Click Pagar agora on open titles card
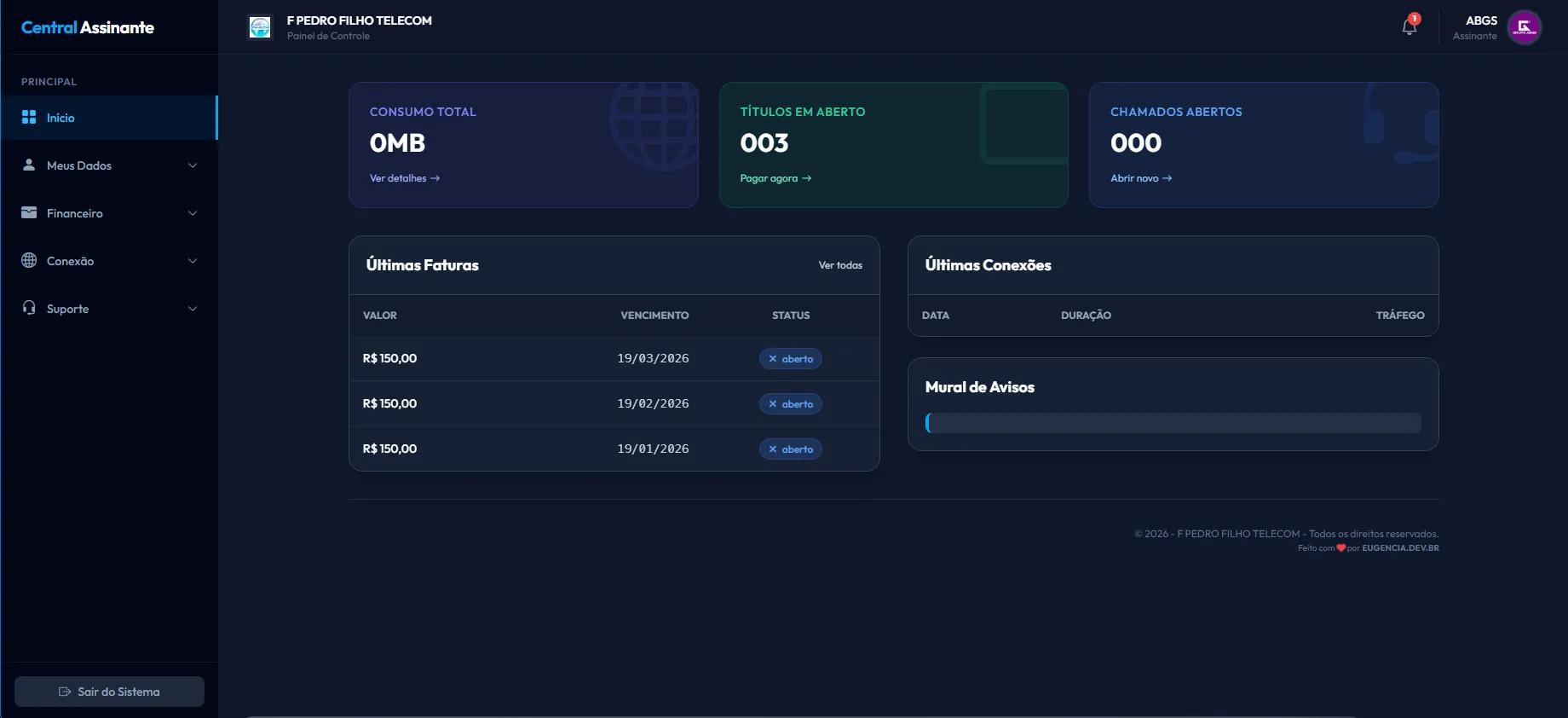The width and height of the screenshot is (1568, 718). [775, 178]
